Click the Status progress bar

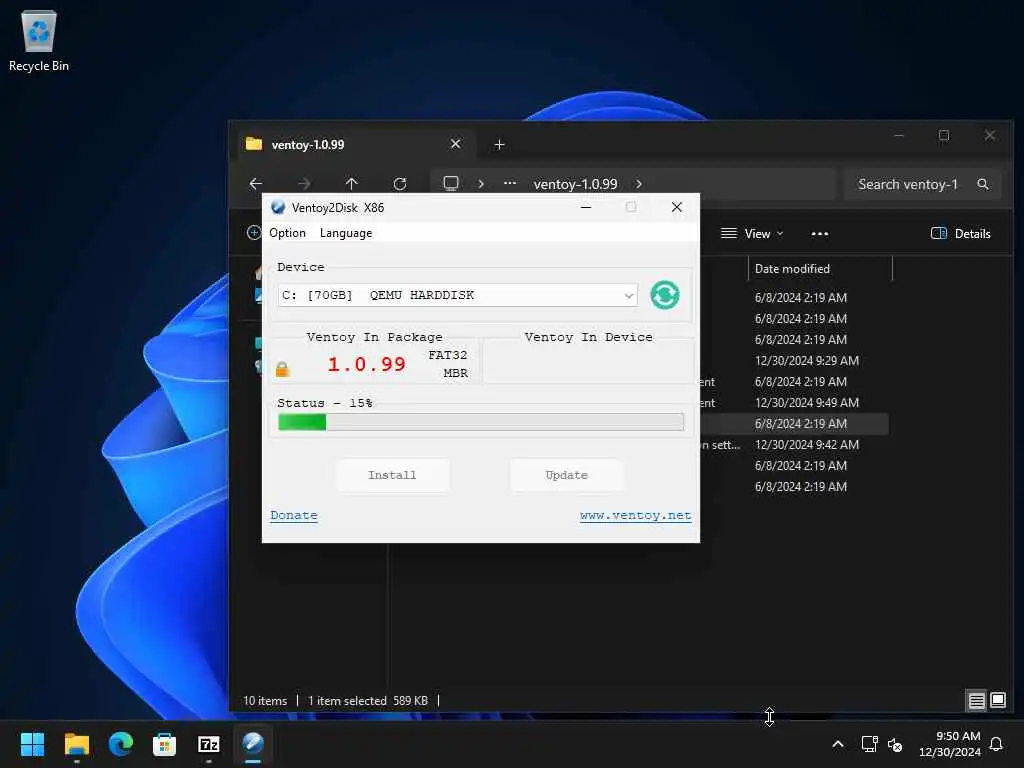coord(481,423)
